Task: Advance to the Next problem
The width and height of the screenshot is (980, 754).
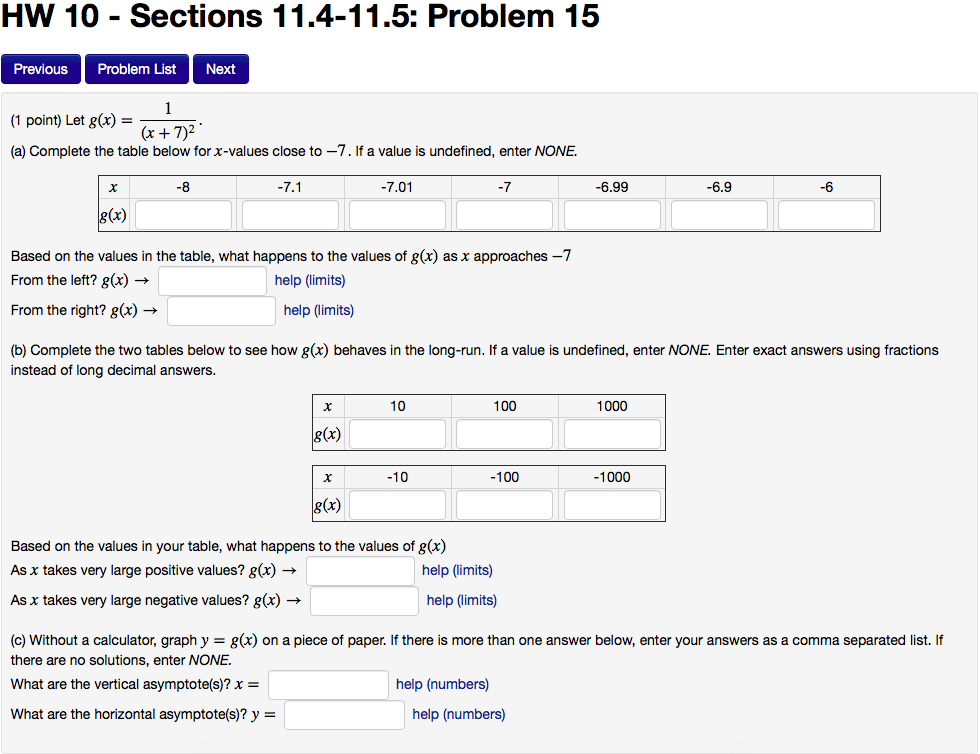Action: (220, 68)
